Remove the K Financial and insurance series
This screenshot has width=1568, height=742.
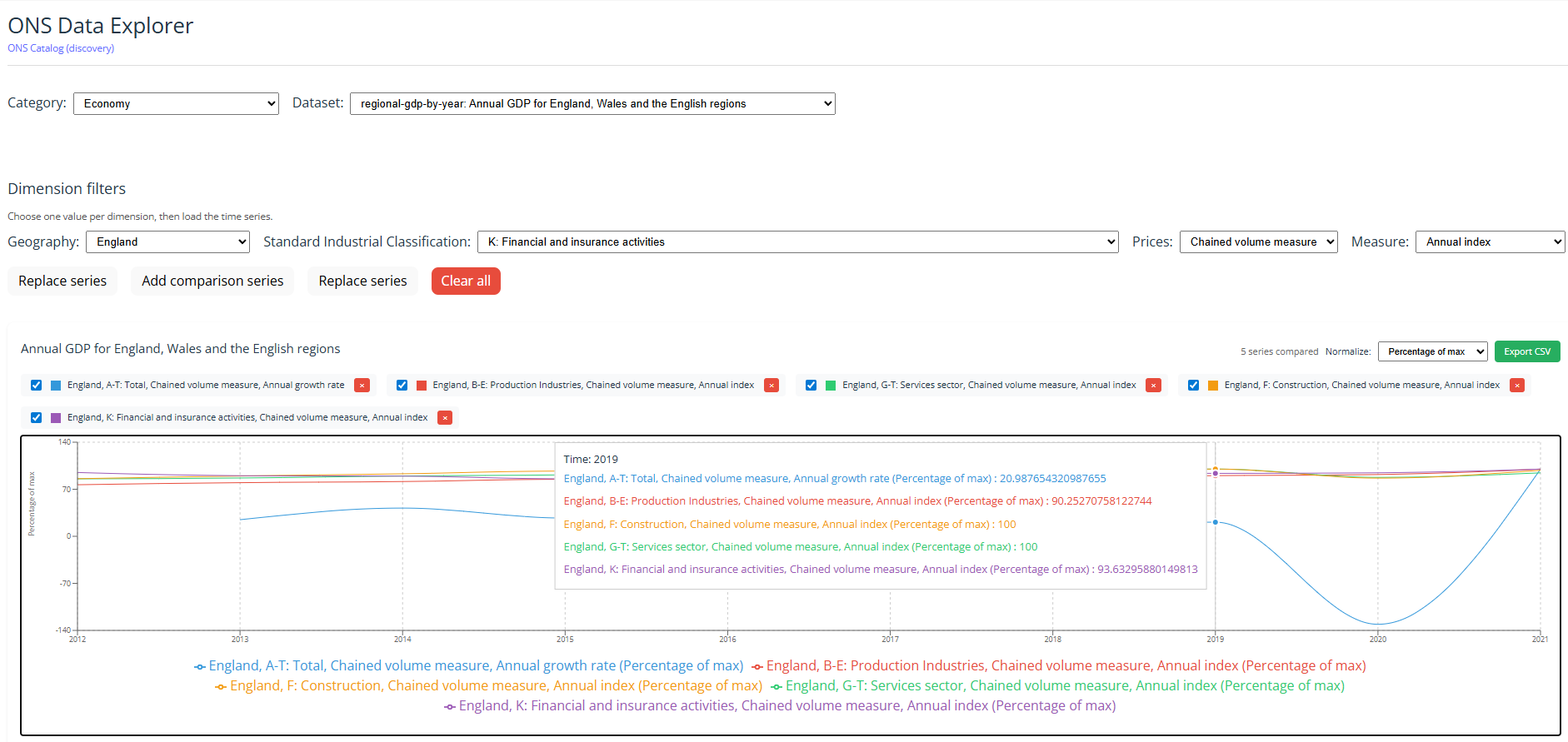click(x=445, y=418)
